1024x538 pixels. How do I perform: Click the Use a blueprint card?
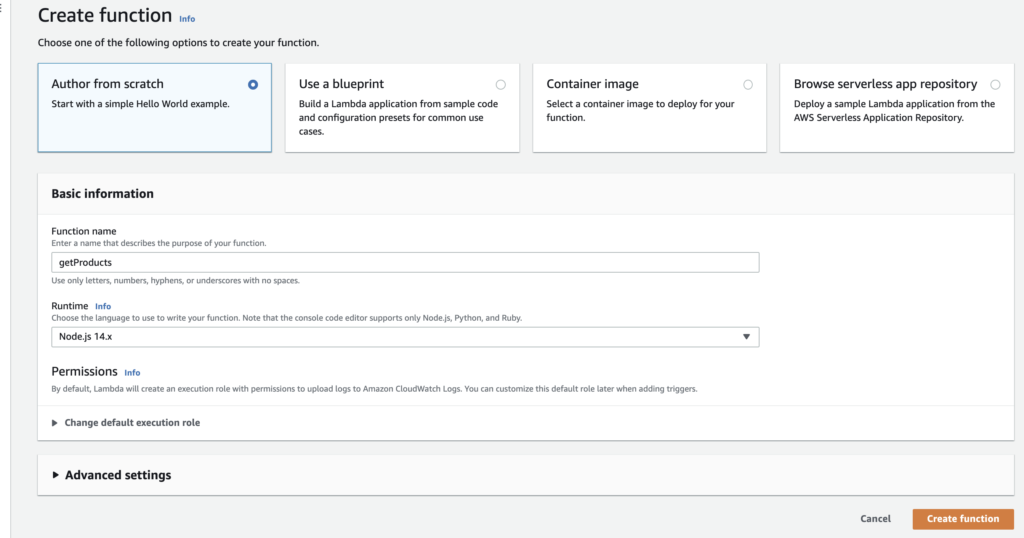[402, 108]
